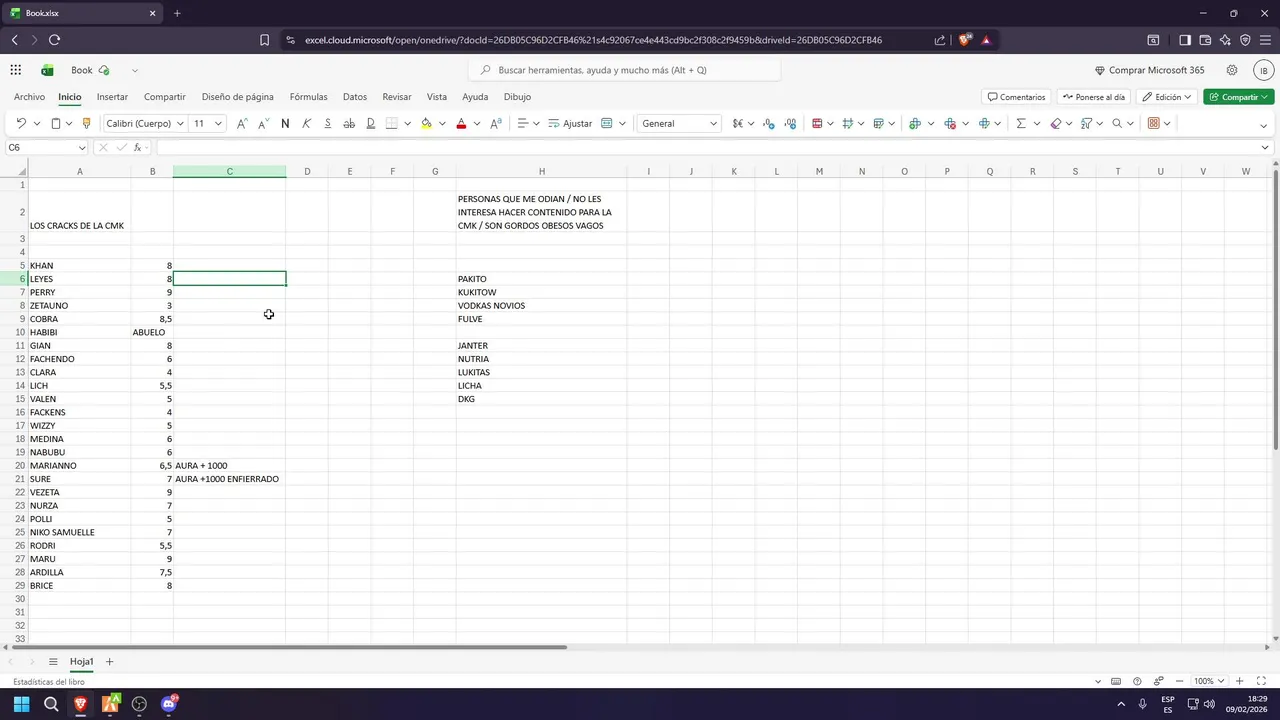This screenshot has width=1280, height=720.
Task: Apply yellow fill color bucket
Action: tap(426, 123)
